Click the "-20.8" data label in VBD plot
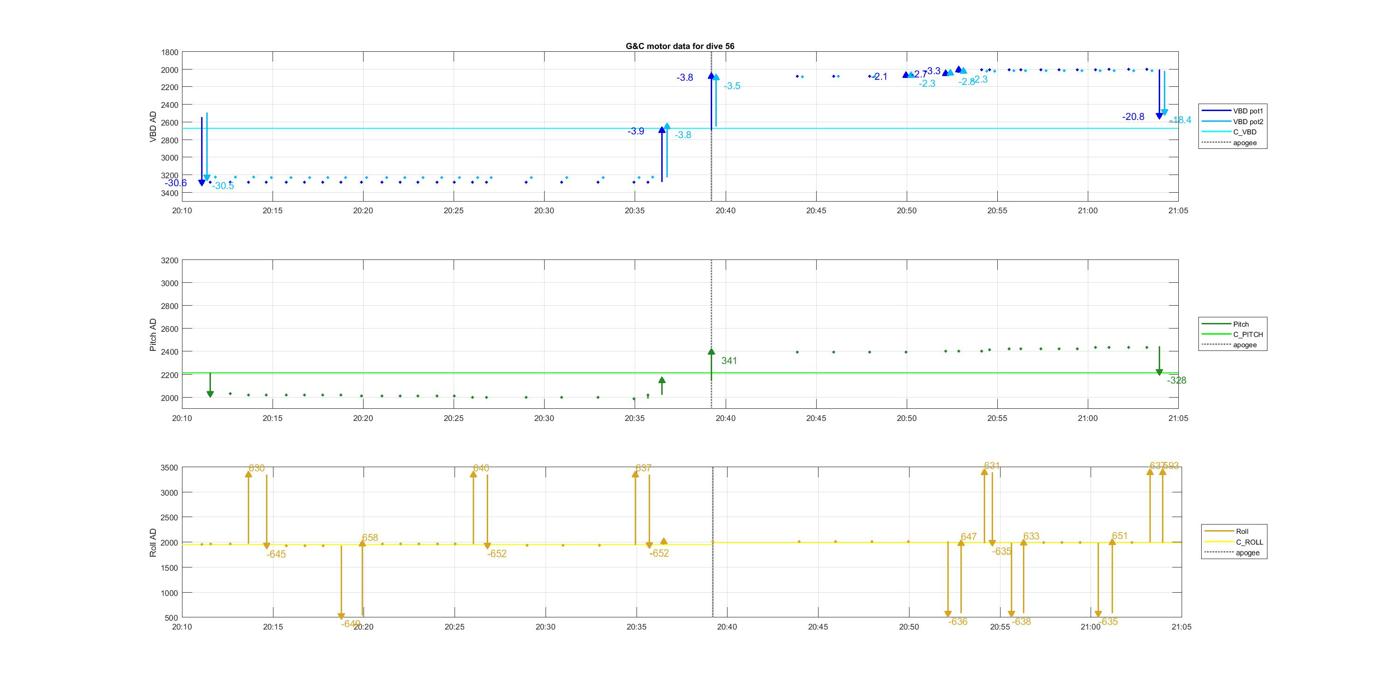The image size is (1400, 693). coord(1133,117)
